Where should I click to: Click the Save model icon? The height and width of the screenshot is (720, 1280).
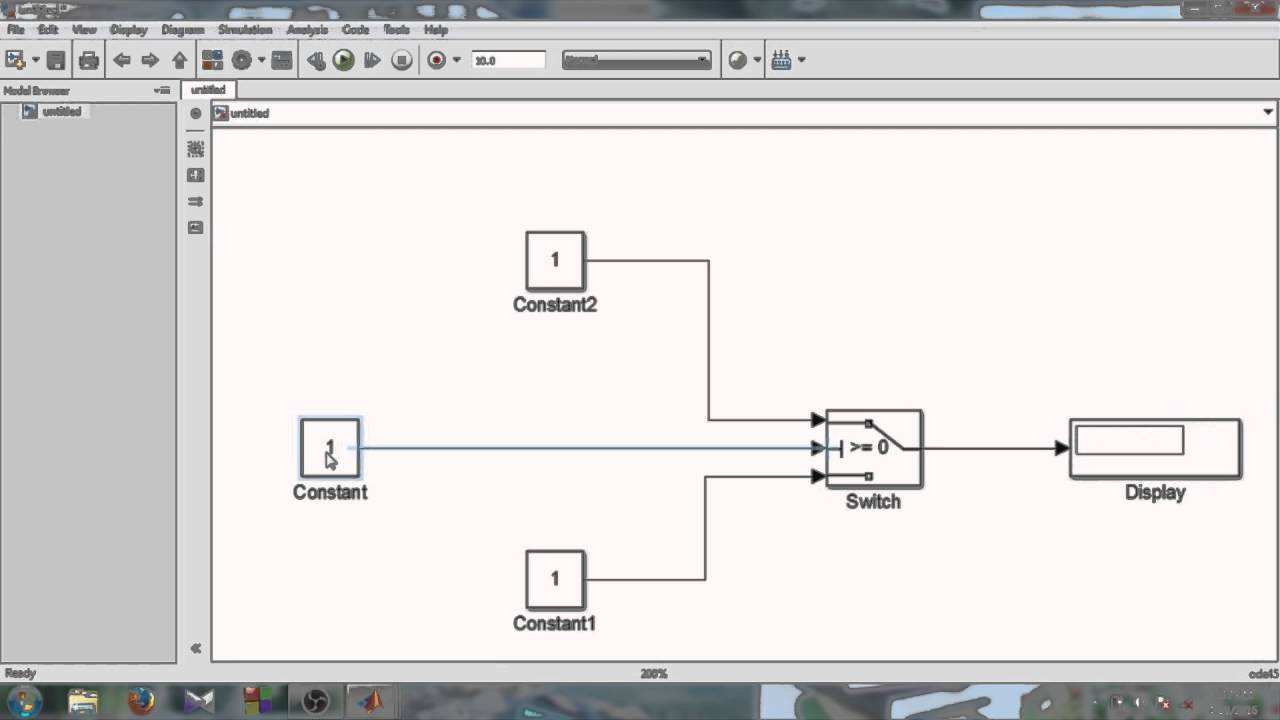tap(56, 60)
